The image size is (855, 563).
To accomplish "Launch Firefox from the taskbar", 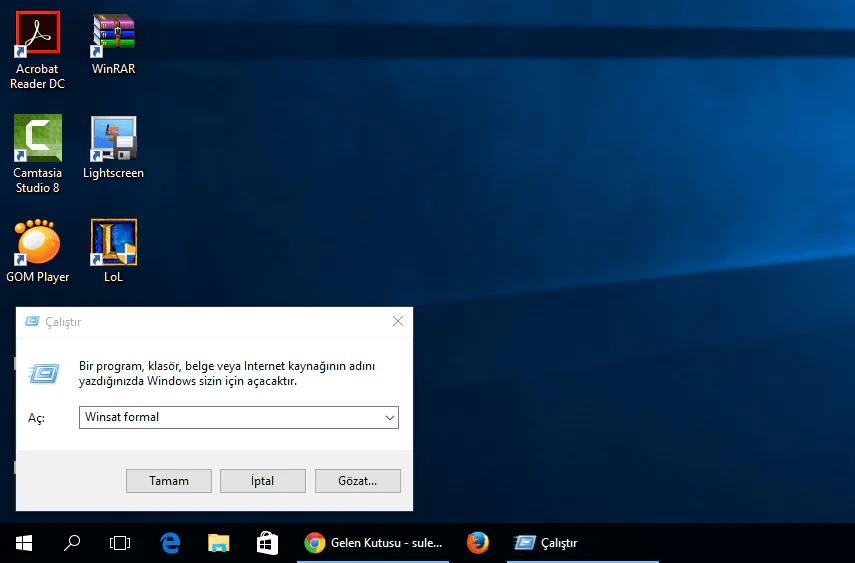I will [478, 543].
